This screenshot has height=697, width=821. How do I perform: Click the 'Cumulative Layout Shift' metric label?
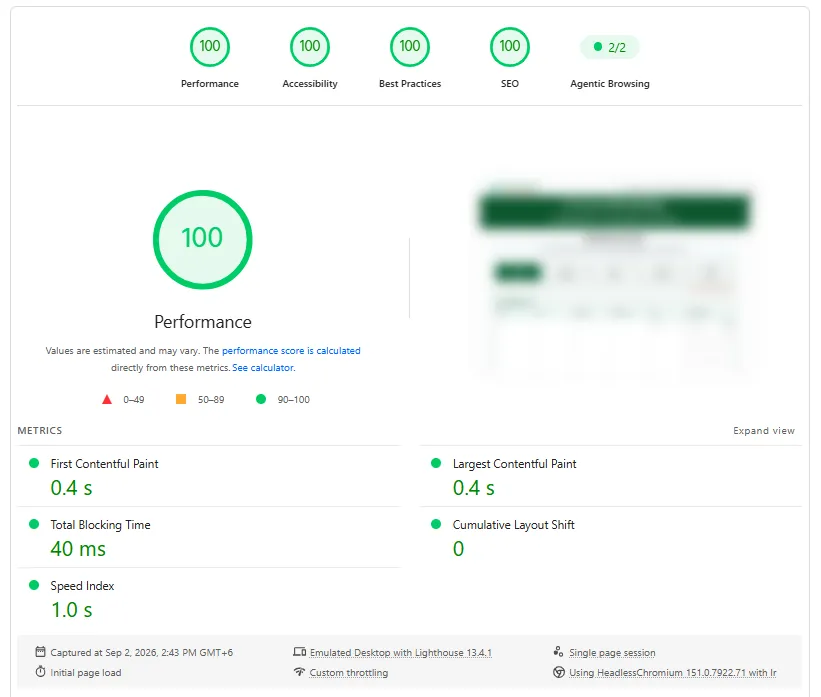coord(514,525)
